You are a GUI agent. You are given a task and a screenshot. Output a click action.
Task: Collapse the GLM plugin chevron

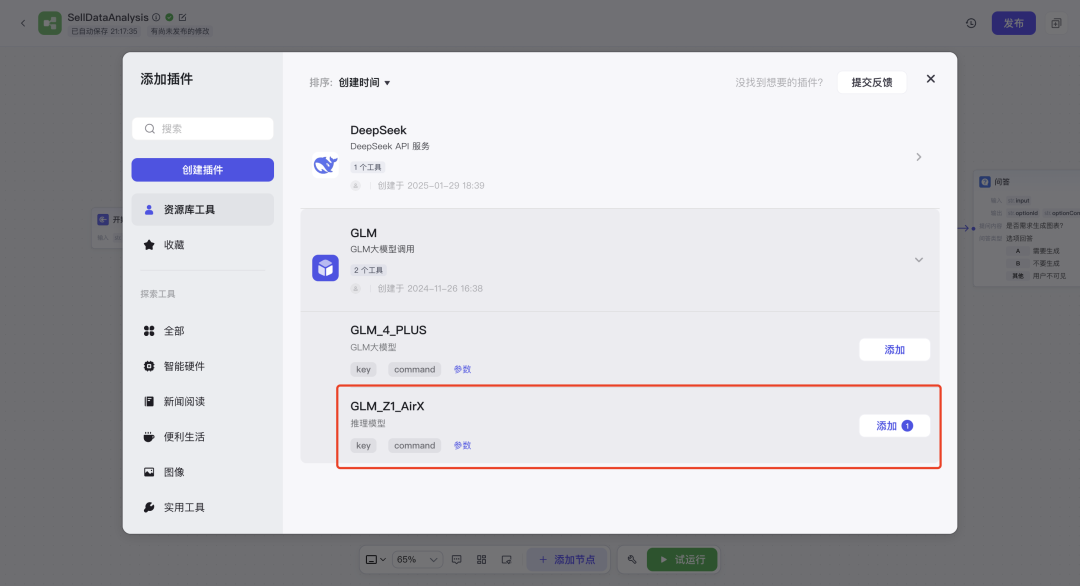(x=919, y=260)
